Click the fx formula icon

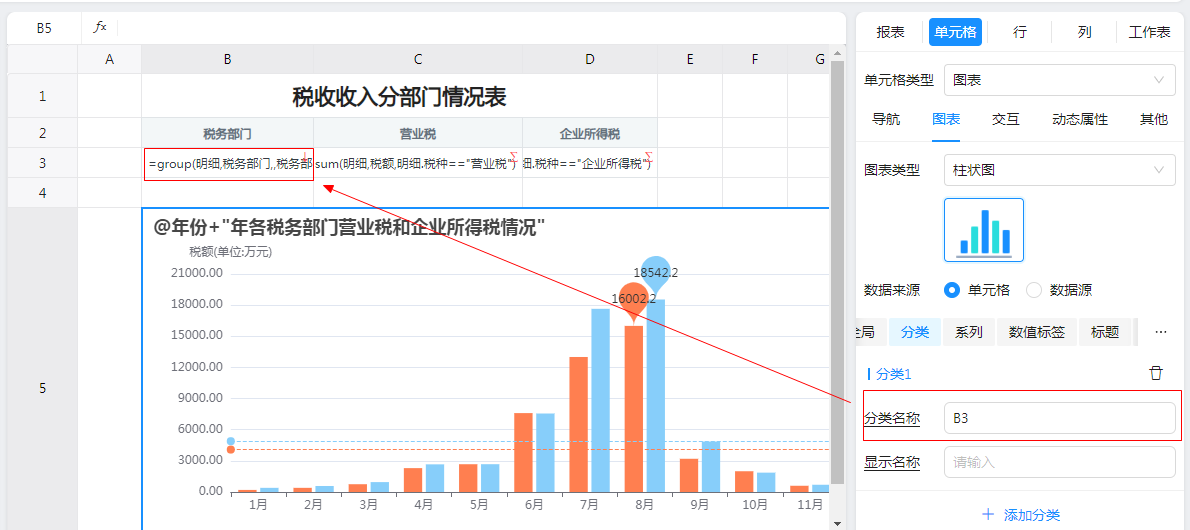(x=100, y=28)
